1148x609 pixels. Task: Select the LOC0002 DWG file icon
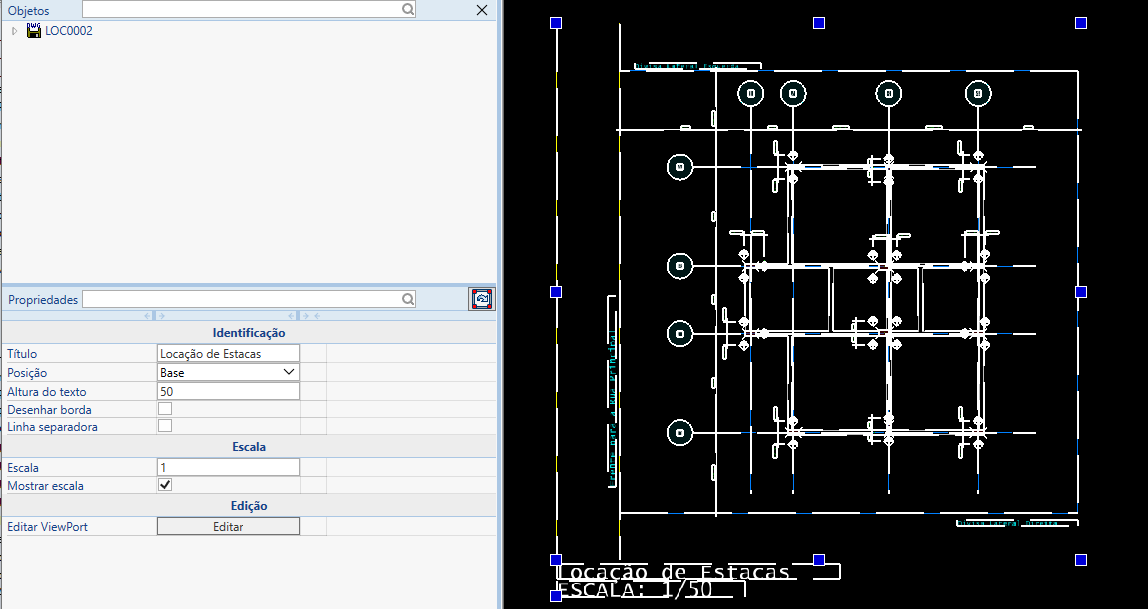point(34,31)
